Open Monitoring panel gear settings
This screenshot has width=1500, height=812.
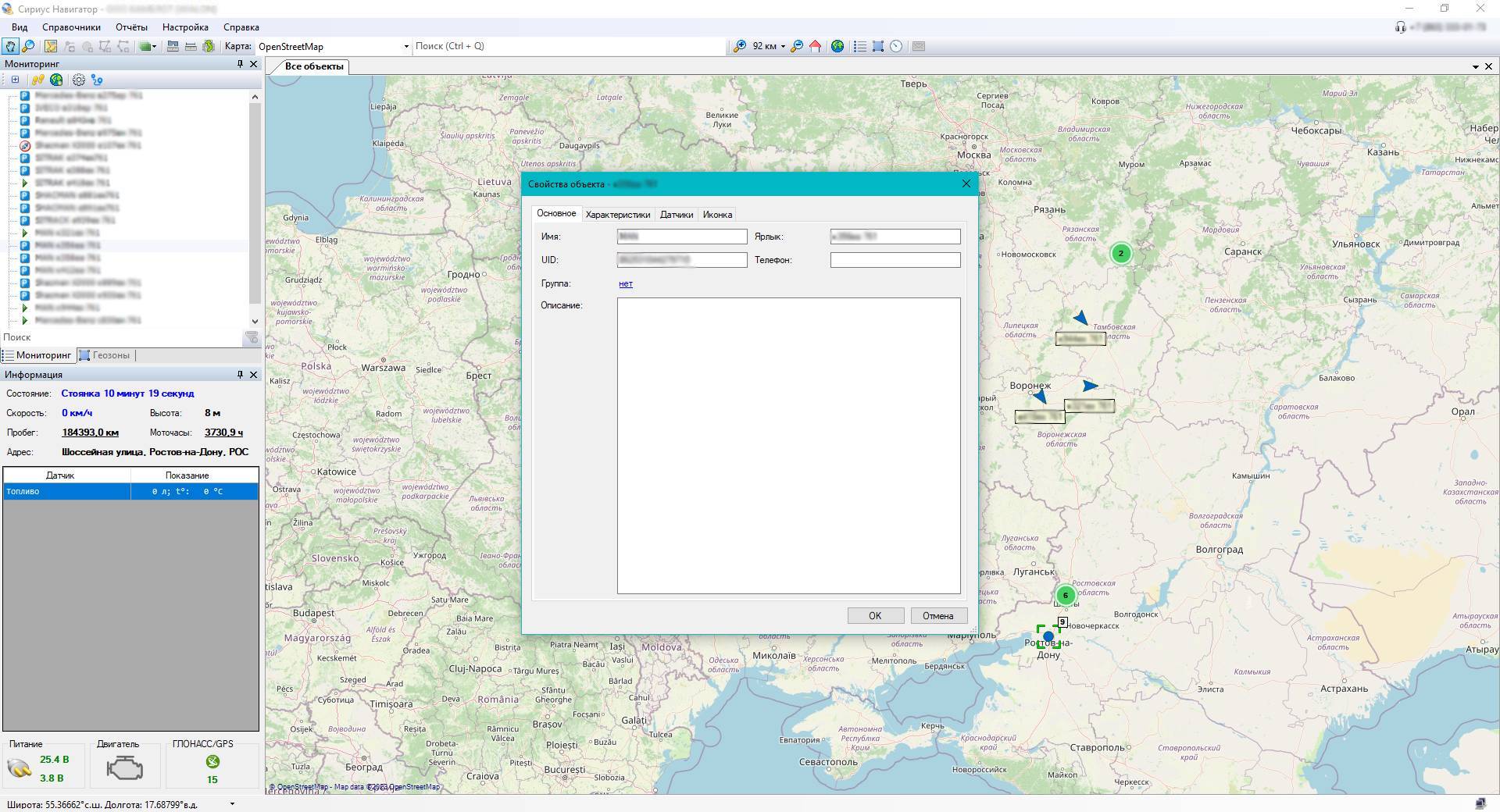78,80
